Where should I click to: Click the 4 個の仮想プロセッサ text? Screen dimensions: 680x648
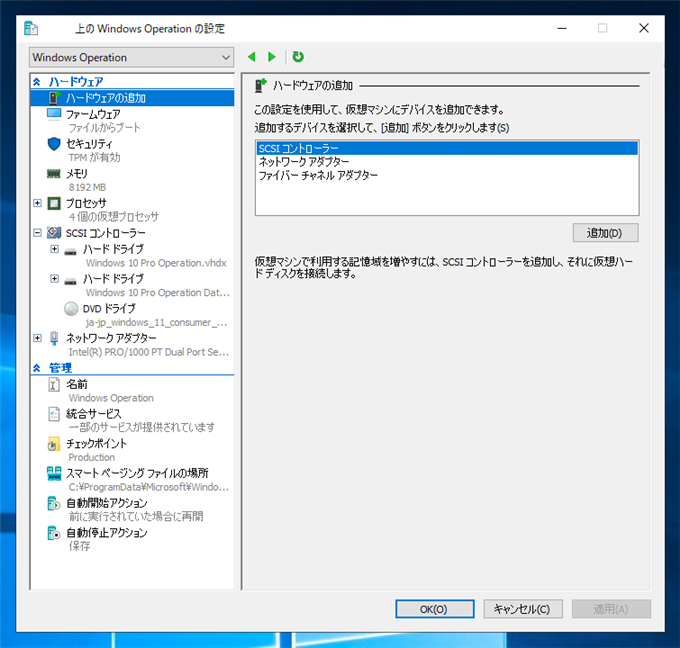pyautogui.click(x=114, y=216)
